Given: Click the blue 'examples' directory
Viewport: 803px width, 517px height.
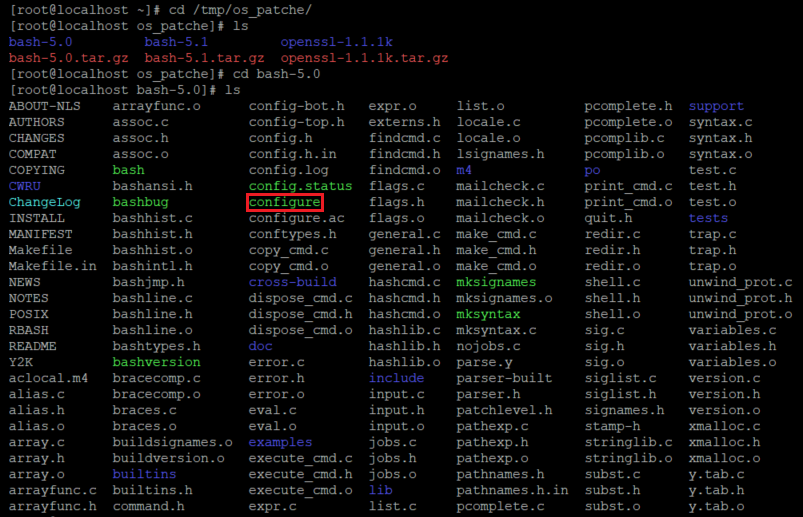Looking at the screenshot, I should point(280,442).
